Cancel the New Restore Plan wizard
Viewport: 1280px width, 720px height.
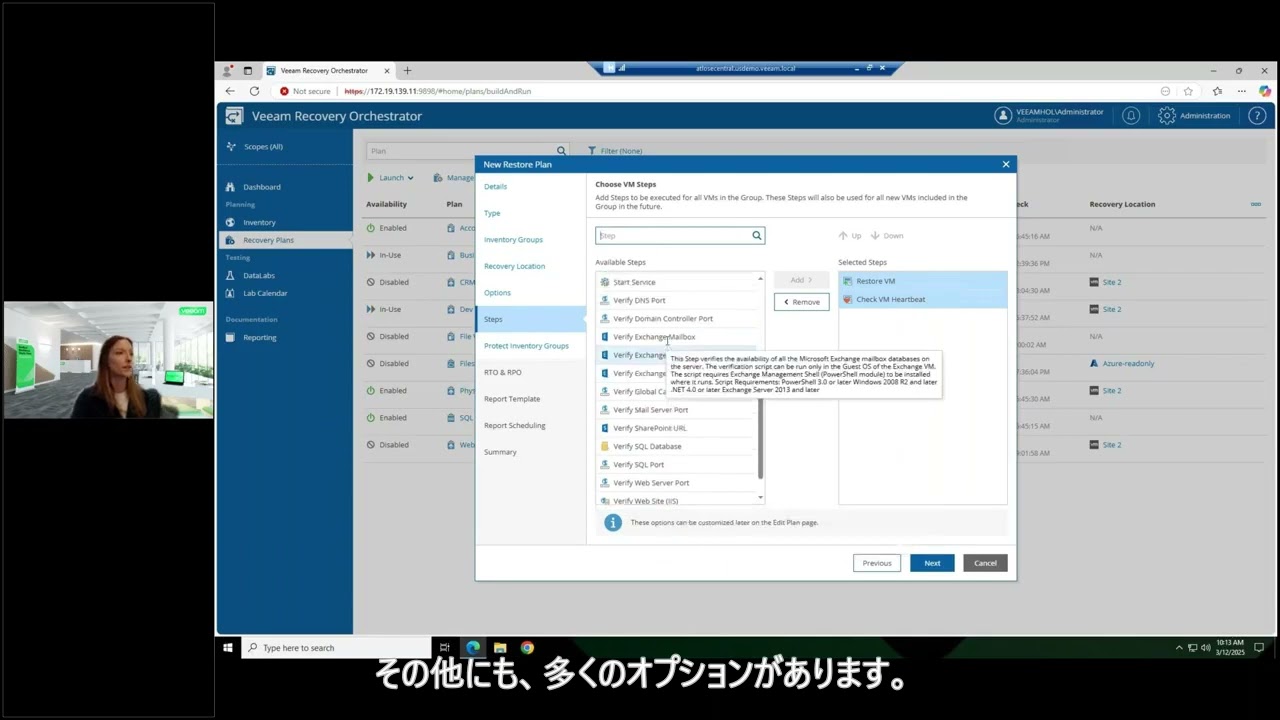pyautogui.click(x=985, y=563)
